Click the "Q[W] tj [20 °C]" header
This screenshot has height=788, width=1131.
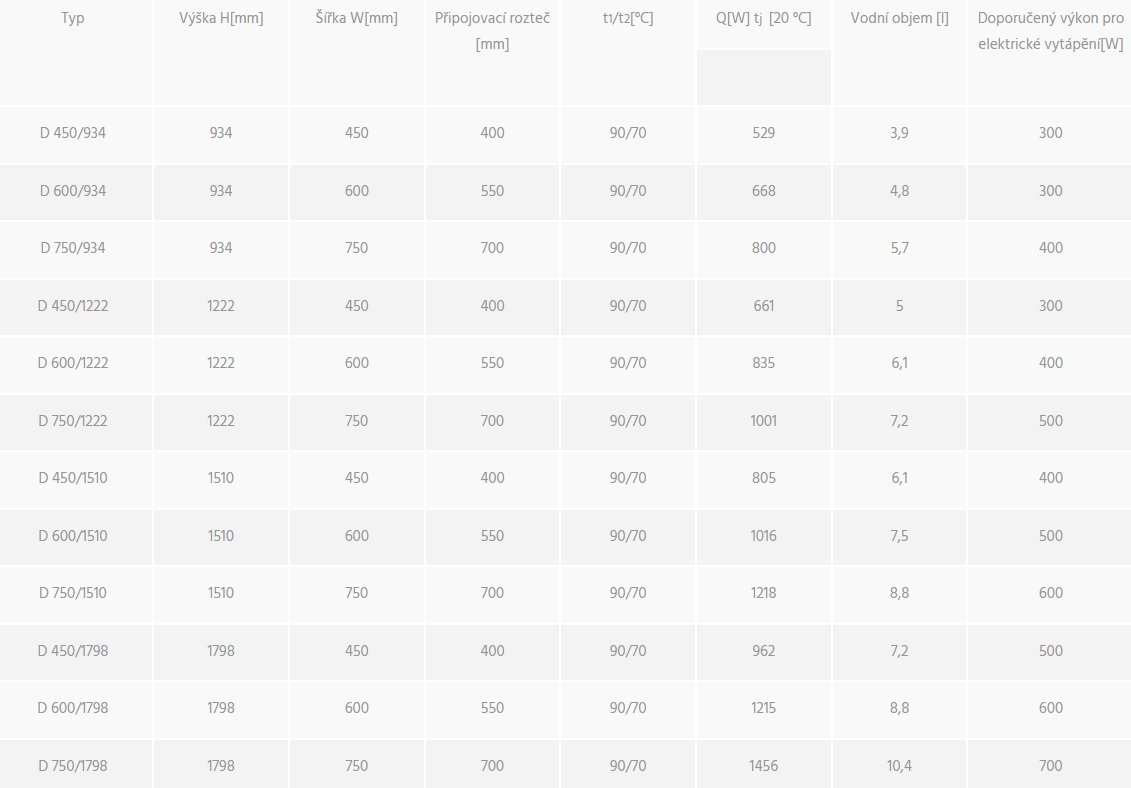(x=764, y=18)
